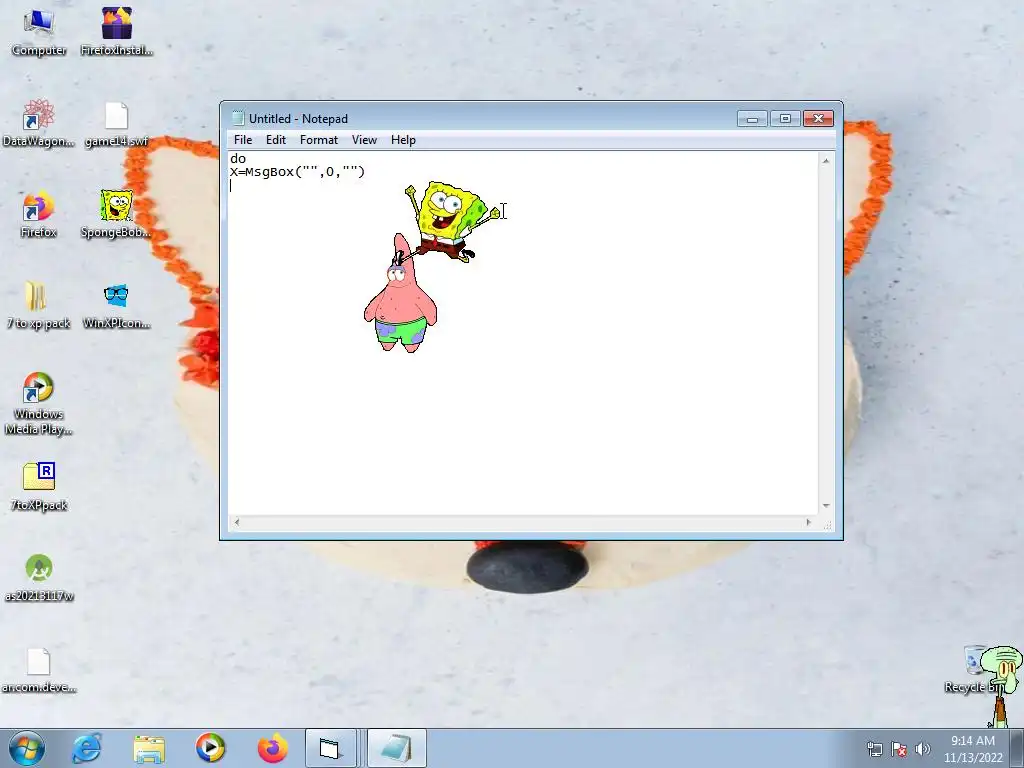Viewport: 1024px width, 768px height.
Task: Select the ar.com.deve file icon
Action: (x=39, y=670)
